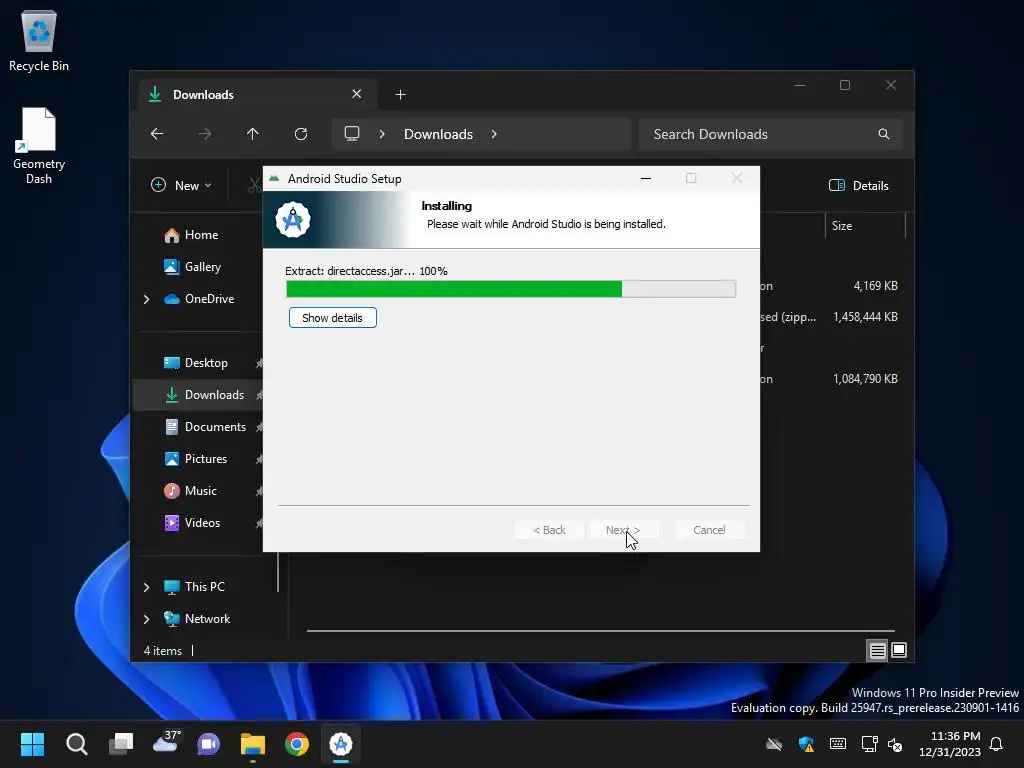Open Gallery in the navigation pane
The width and height of the screenshot is (1024, 768).
pos(192,267)
